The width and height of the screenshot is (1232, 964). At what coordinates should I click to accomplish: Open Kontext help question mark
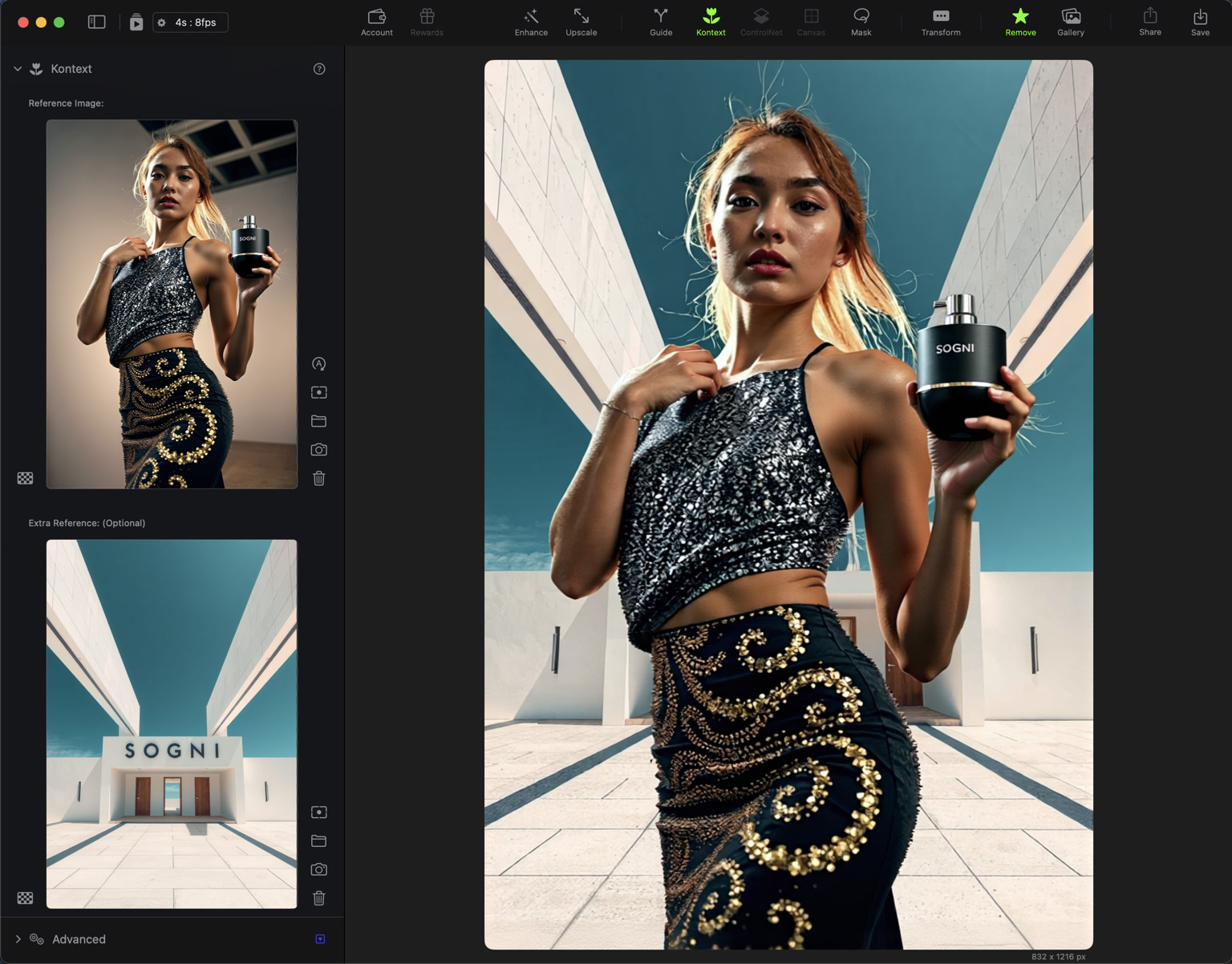tap(319, 69)
